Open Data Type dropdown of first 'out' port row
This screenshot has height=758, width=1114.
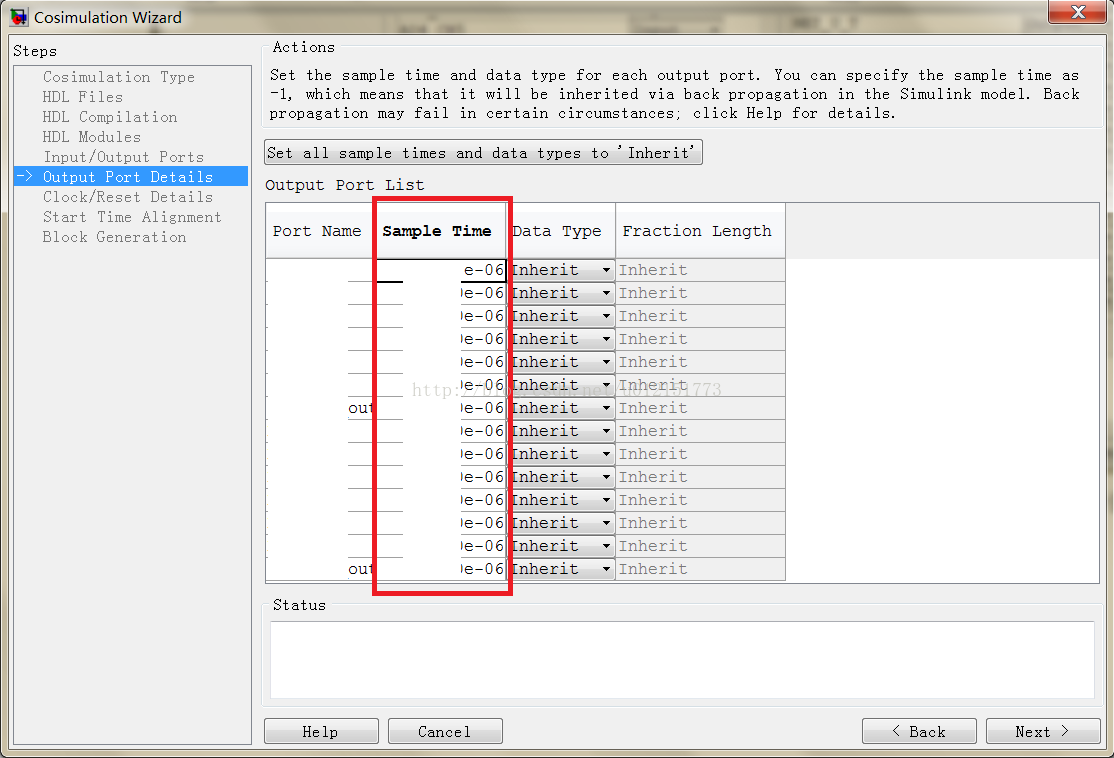click(561, 408)
